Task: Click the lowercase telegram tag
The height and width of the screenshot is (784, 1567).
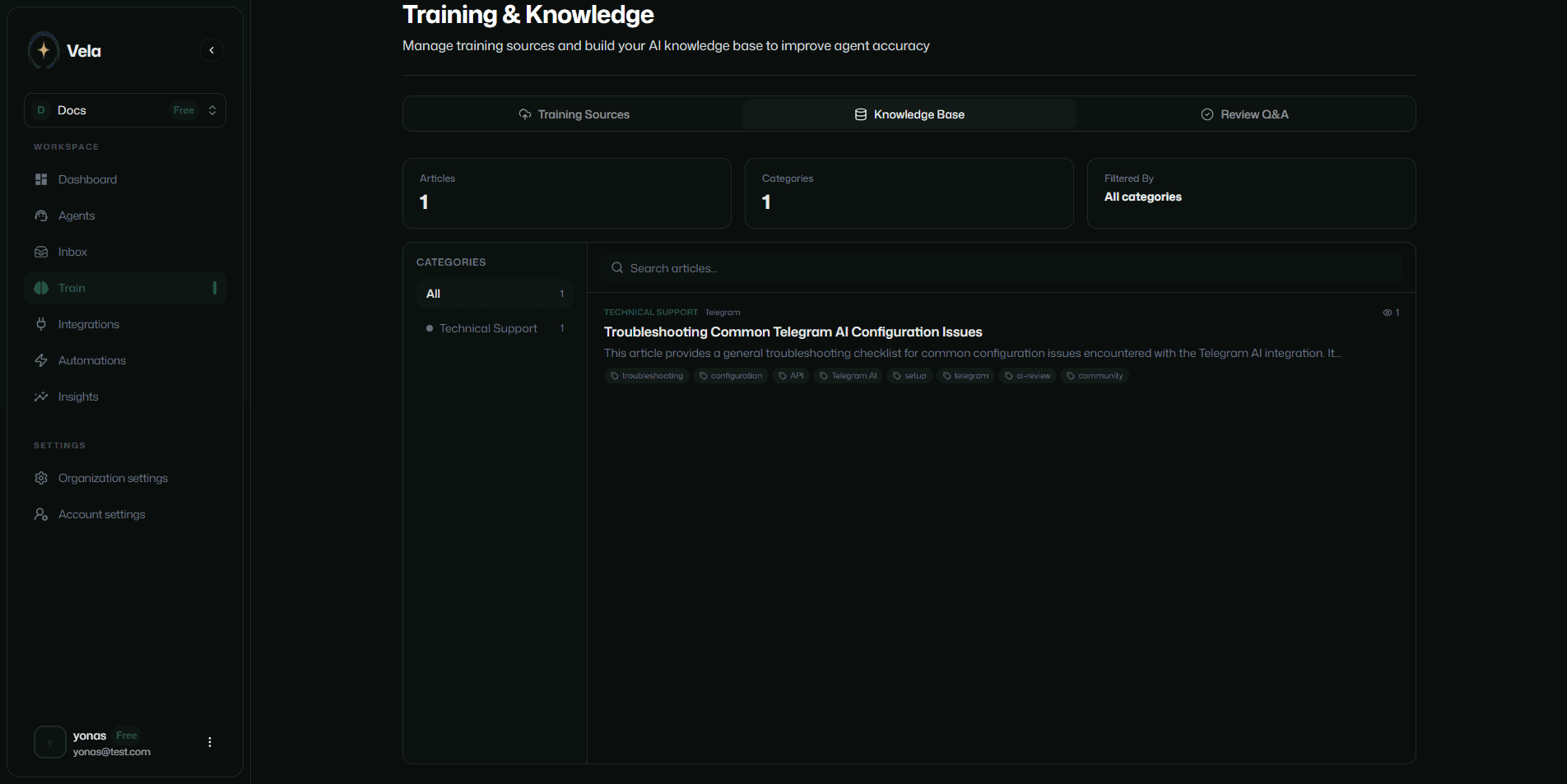Action: pos(965,376)
